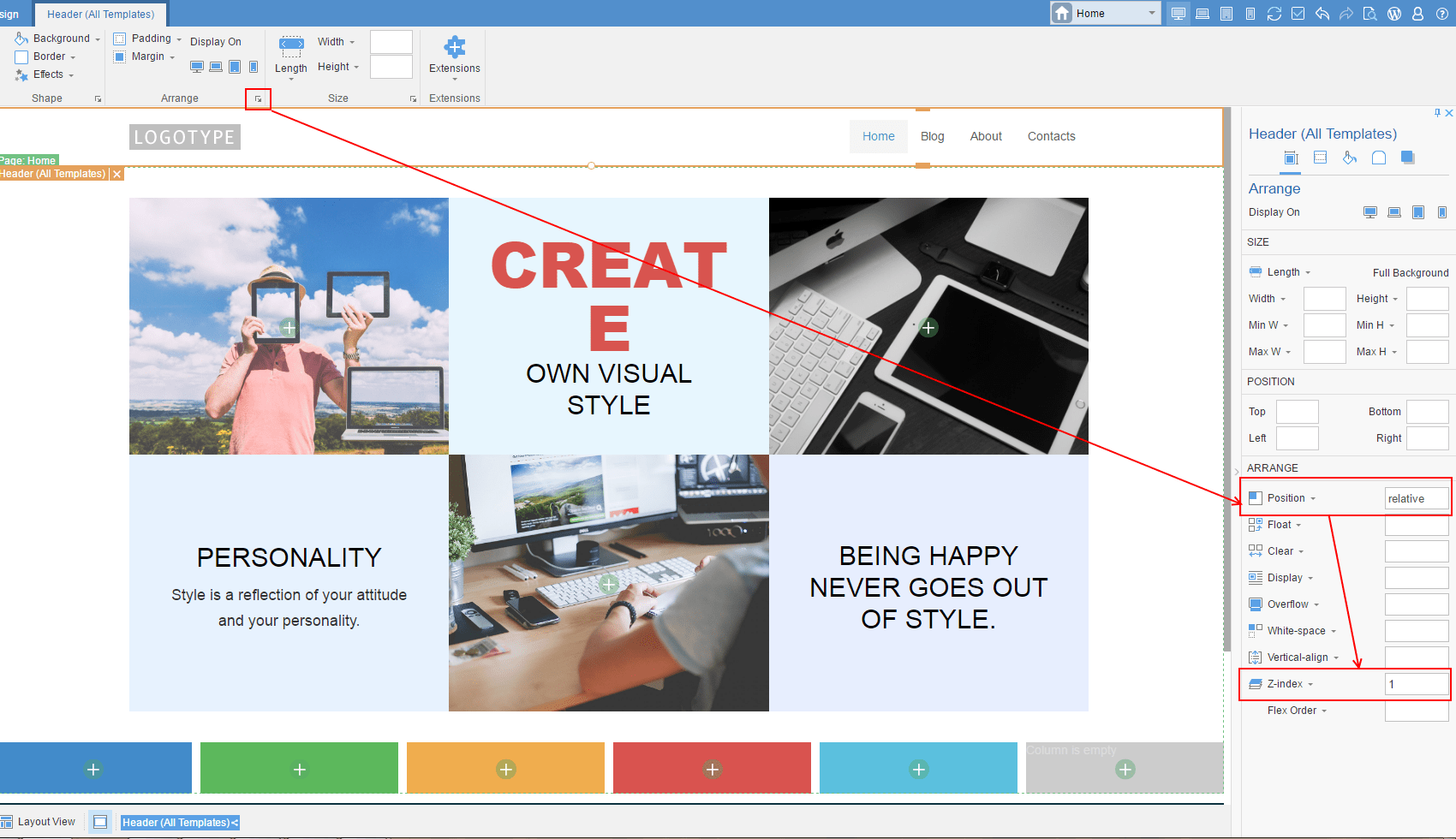This screenshot has height=839, width=1456.
Task: Add content to the red column
Action: coord(713,770)
